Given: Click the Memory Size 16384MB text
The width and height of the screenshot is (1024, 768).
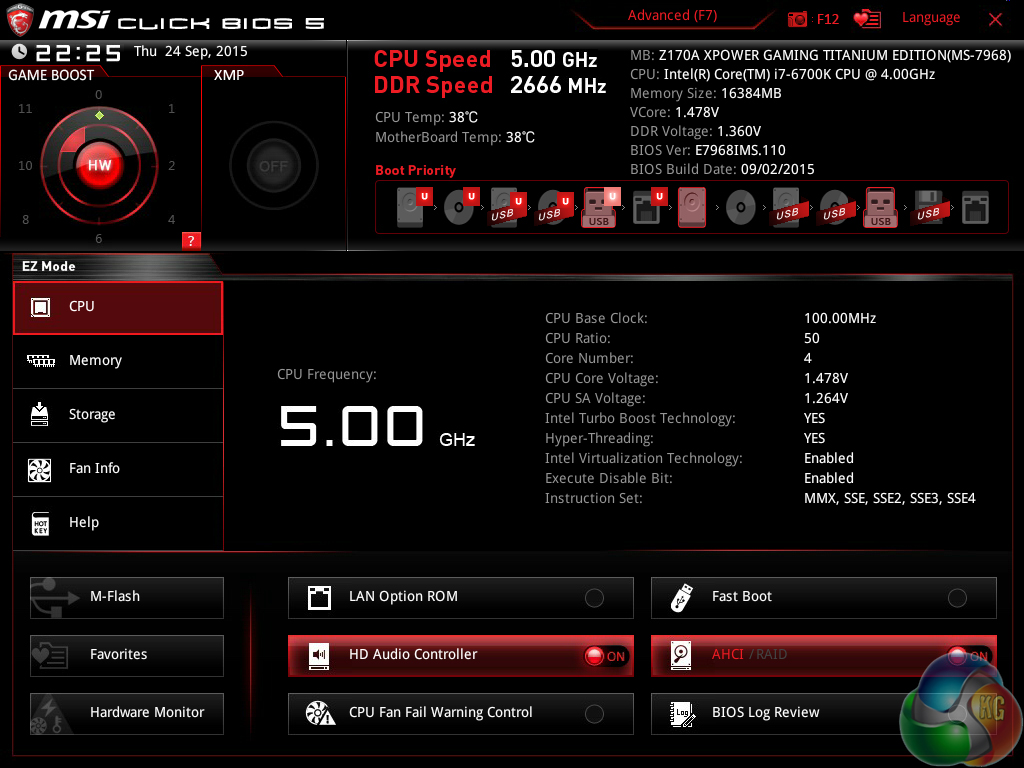Looking at the screenshot, I should [x=706, y=93].
